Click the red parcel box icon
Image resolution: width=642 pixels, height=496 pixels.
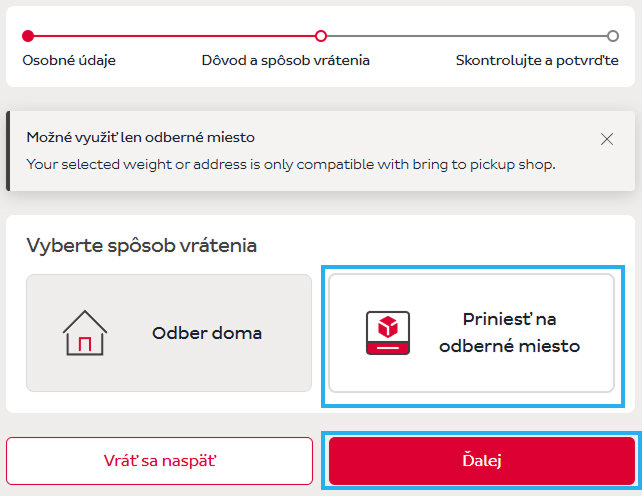388,333
